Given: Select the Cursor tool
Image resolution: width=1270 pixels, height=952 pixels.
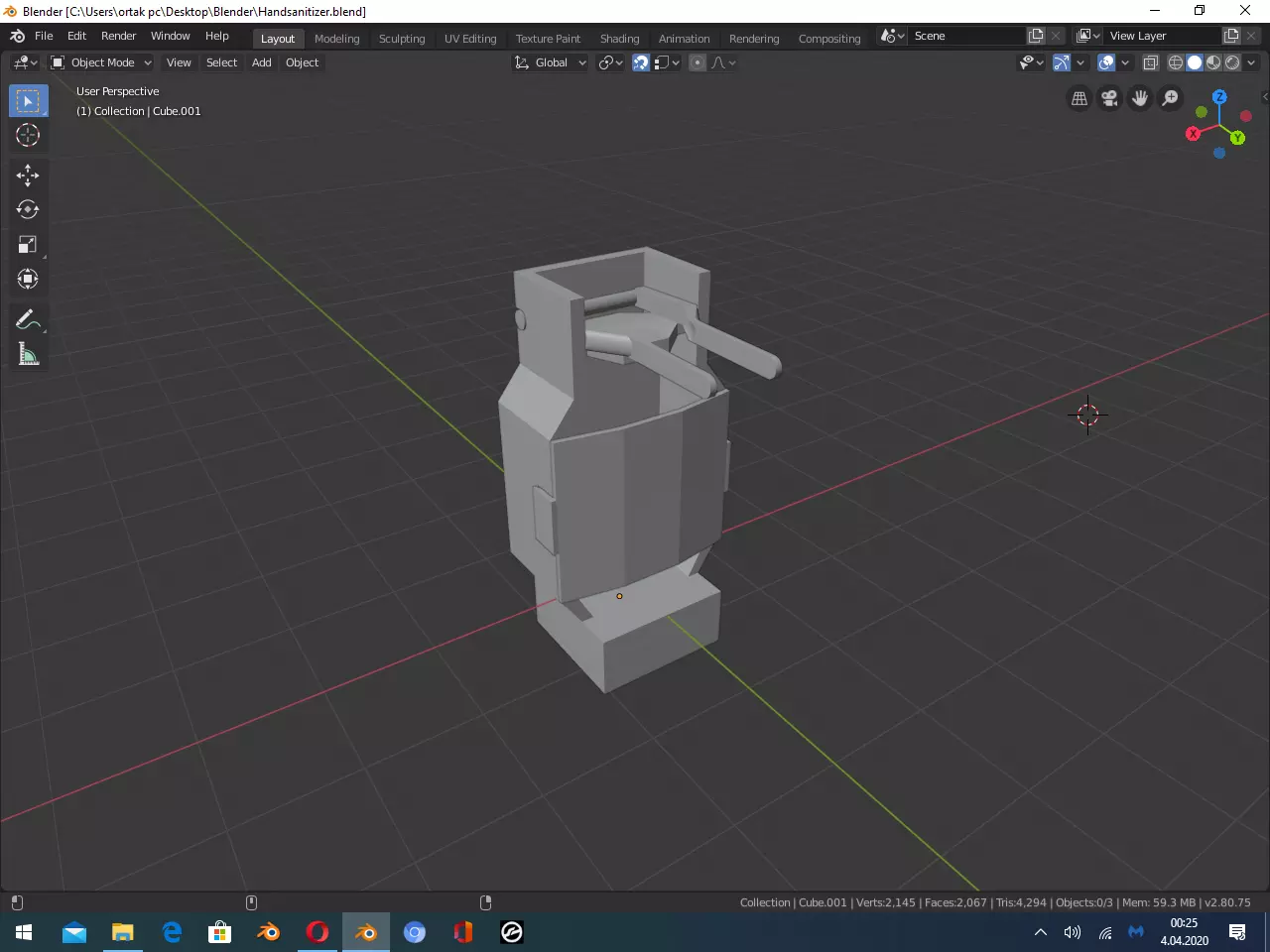Looking at the screenshot, I should [x=28, y=135].
